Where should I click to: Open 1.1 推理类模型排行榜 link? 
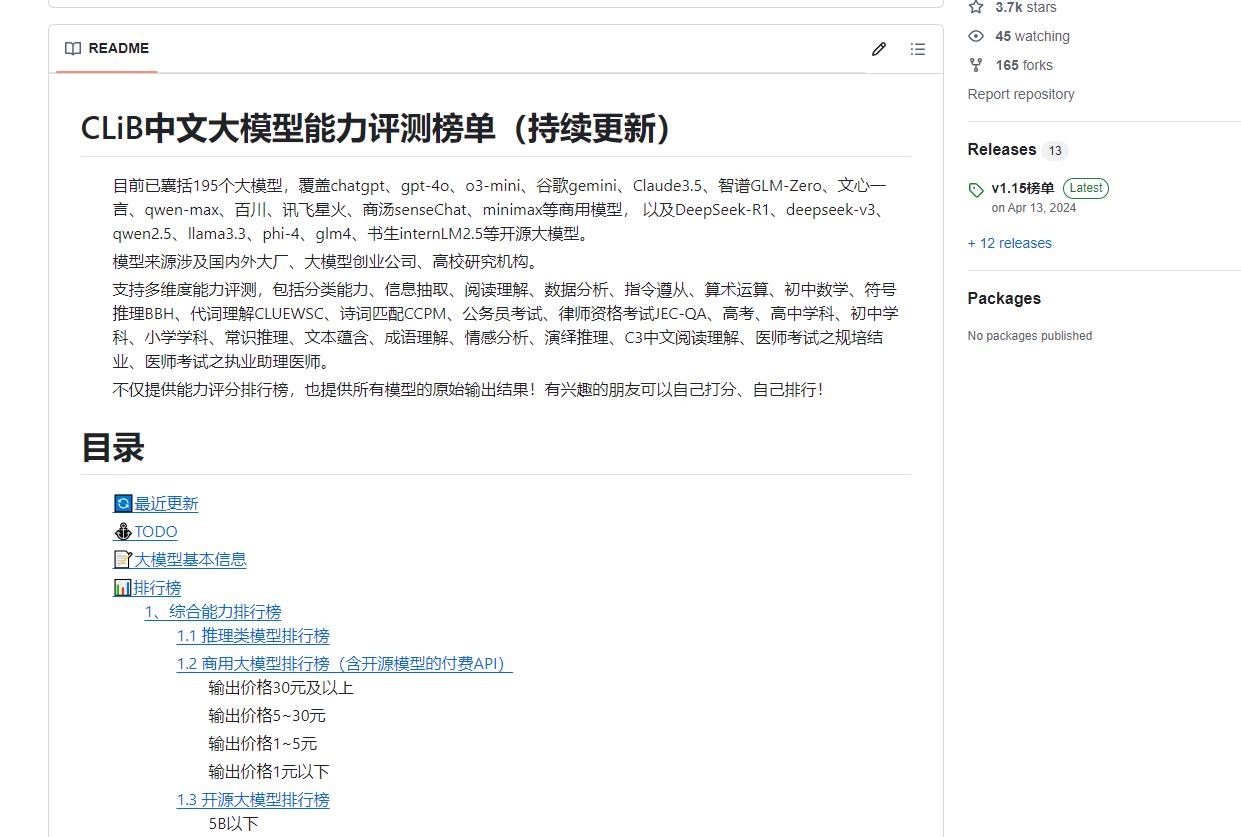click(x=253, y=635)
